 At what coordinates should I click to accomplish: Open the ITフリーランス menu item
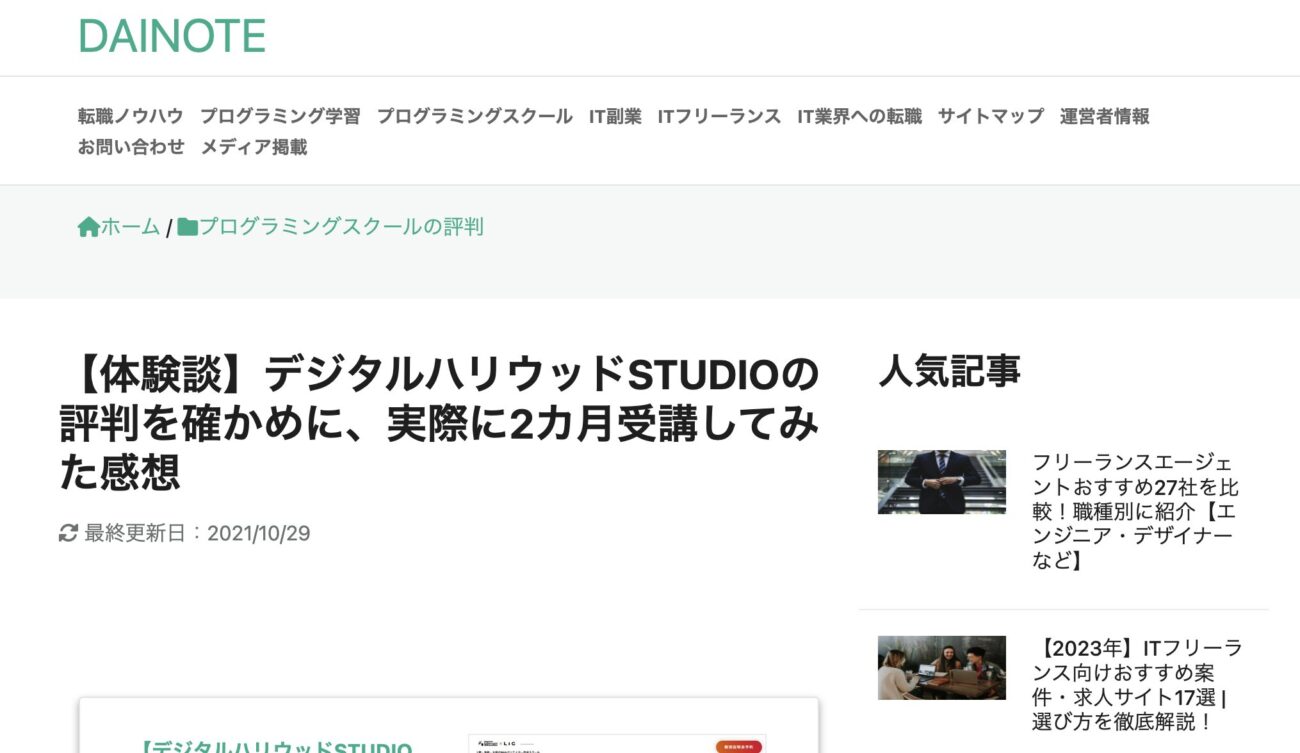719,116
